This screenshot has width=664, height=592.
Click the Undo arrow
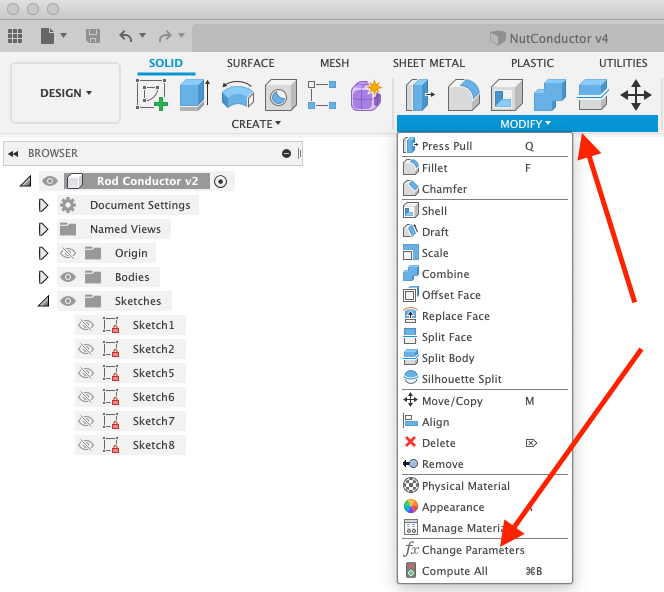[x=125, y=36]
